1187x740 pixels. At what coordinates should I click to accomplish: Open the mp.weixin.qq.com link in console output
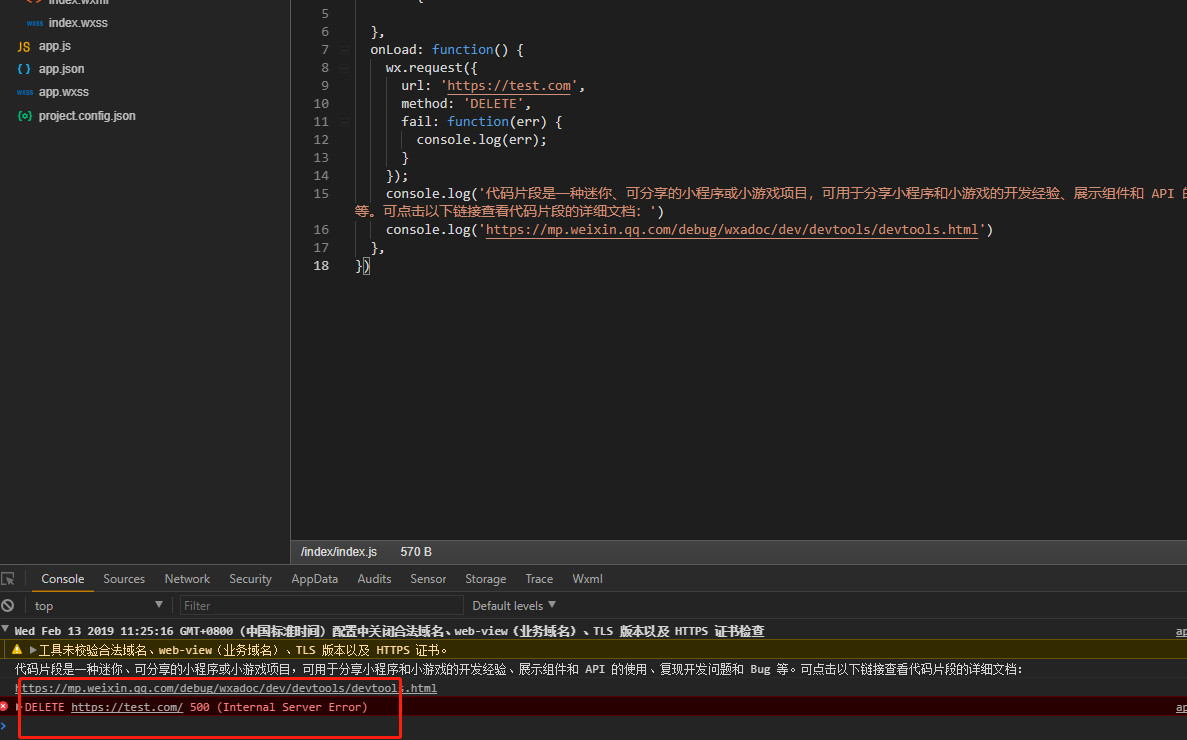226,688
